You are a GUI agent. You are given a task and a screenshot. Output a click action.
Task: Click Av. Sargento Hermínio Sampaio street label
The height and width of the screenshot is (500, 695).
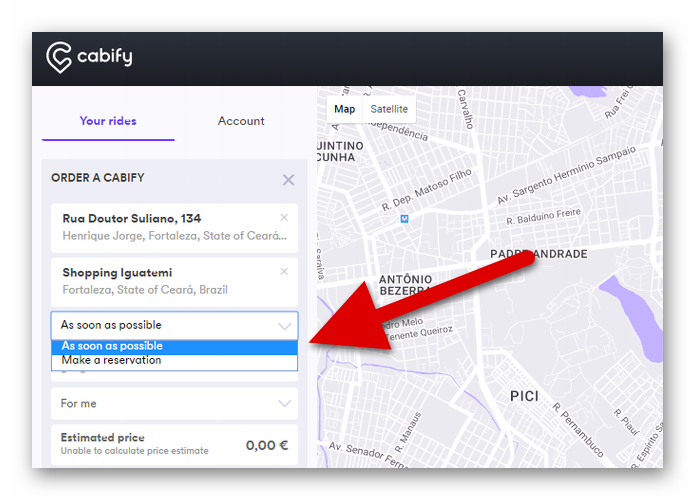[566, 175]
